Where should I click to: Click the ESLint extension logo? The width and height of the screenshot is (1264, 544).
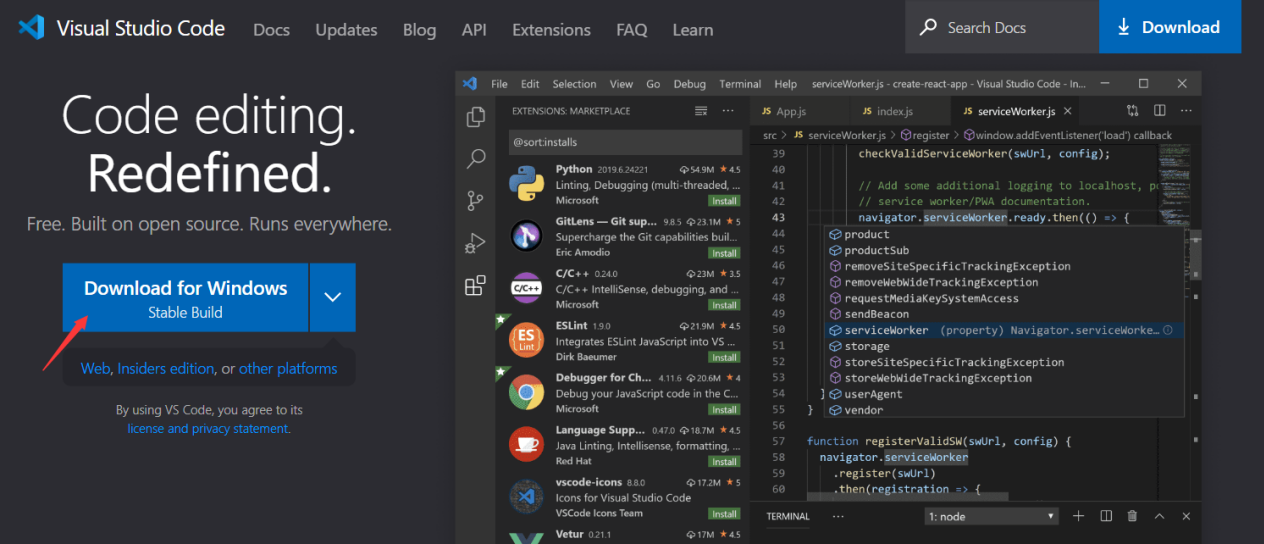click(x=526, y=340)
